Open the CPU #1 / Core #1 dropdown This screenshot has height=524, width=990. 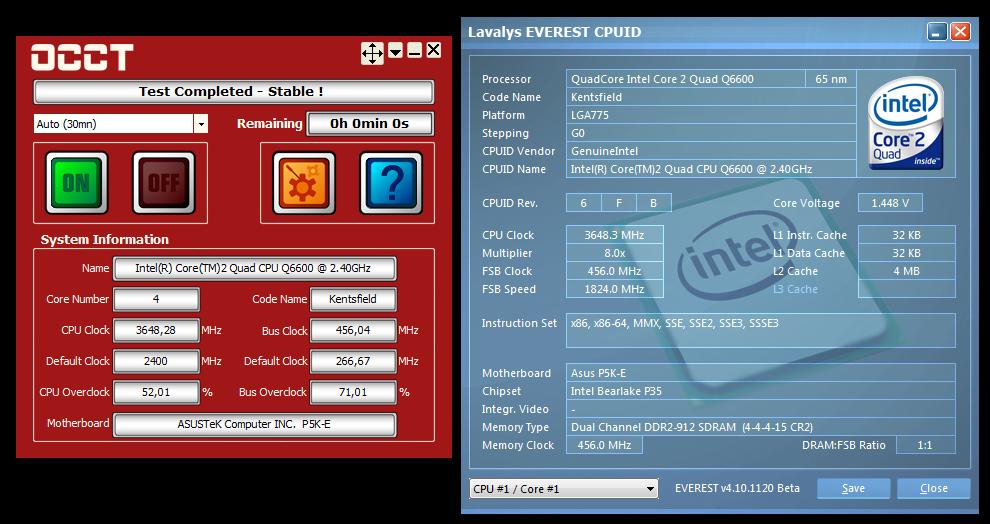pyautogui.click(x=564, y=489)
